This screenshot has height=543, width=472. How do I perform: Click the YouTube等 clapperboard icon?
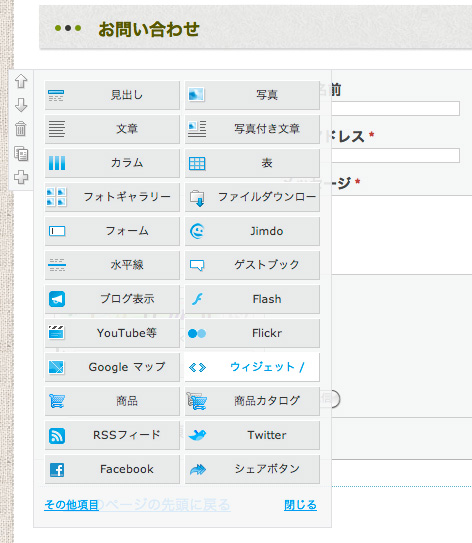pyautogui.click(x=56, y=332)
